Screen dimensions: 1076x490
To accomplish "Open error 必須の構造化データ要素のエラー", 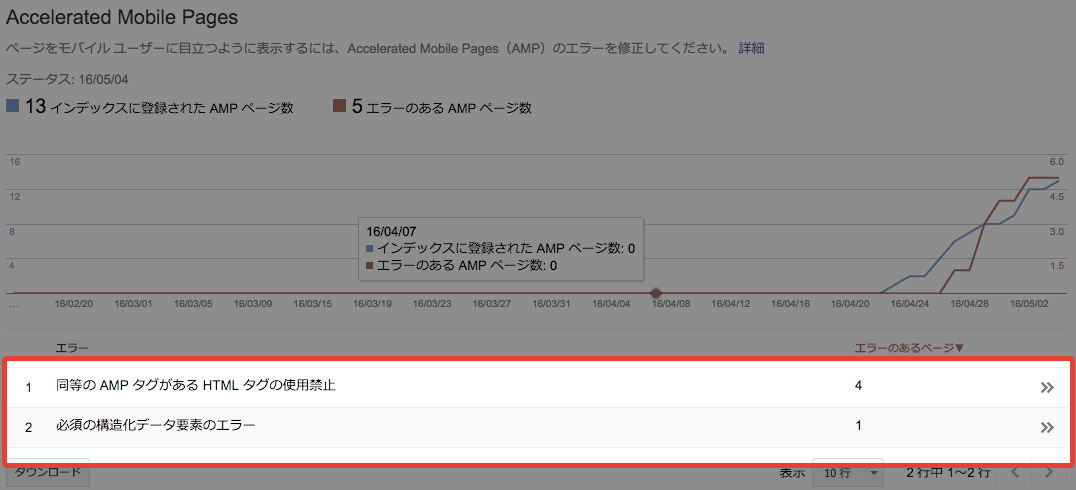I will pos(155,426).
